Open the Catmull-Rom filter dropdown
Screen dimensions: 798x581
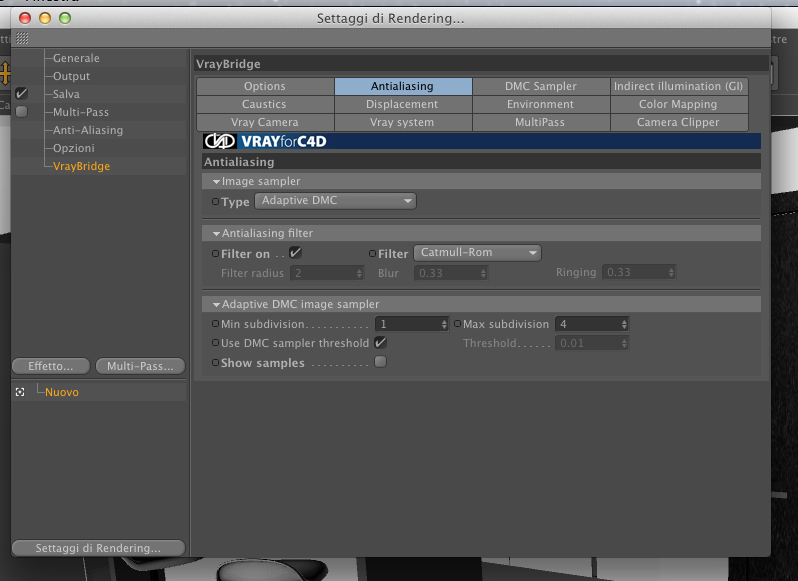(477, 253)
